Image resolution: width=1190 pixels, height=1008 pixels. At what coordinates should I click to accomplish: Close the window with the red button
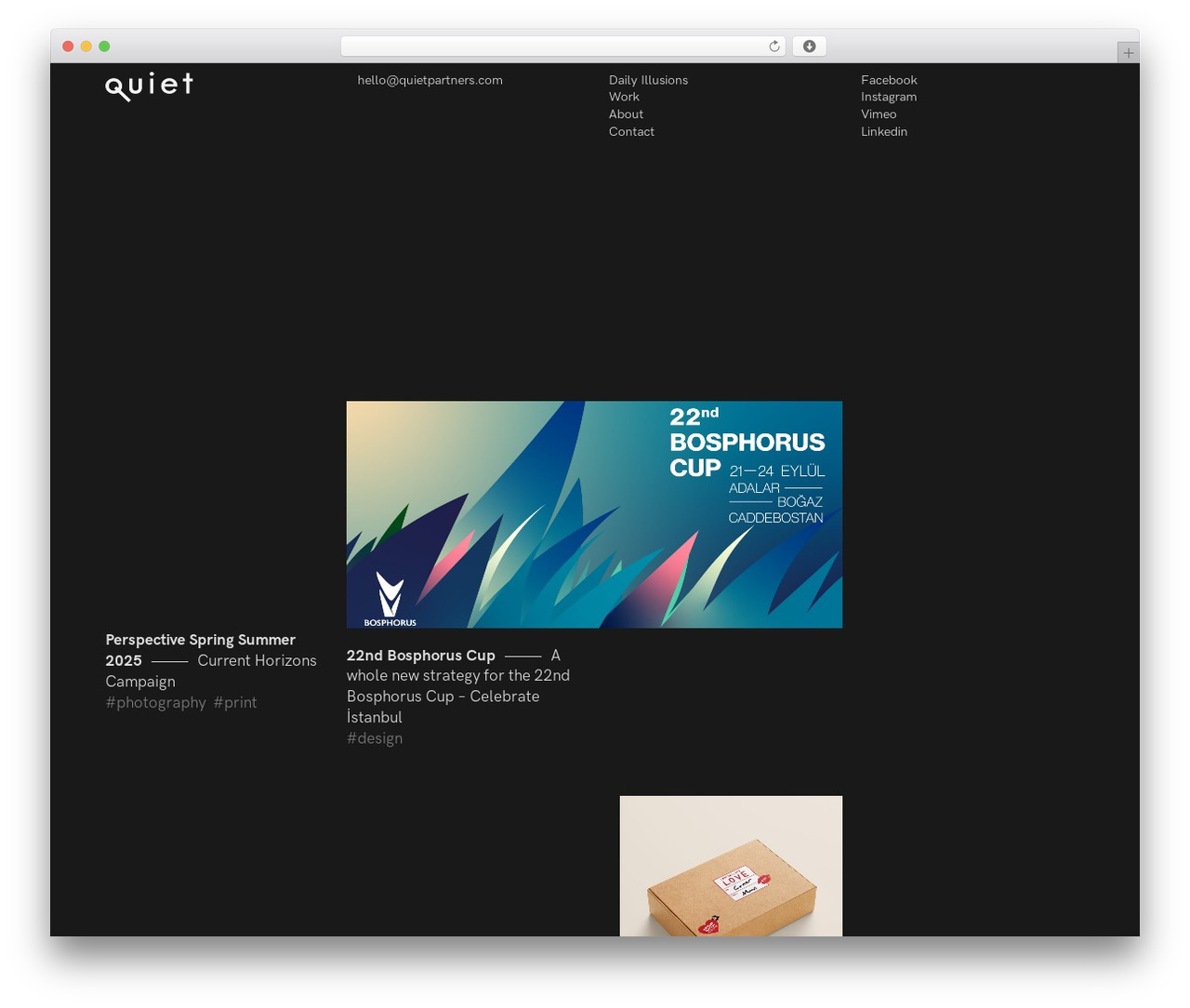tap(68, 46)
